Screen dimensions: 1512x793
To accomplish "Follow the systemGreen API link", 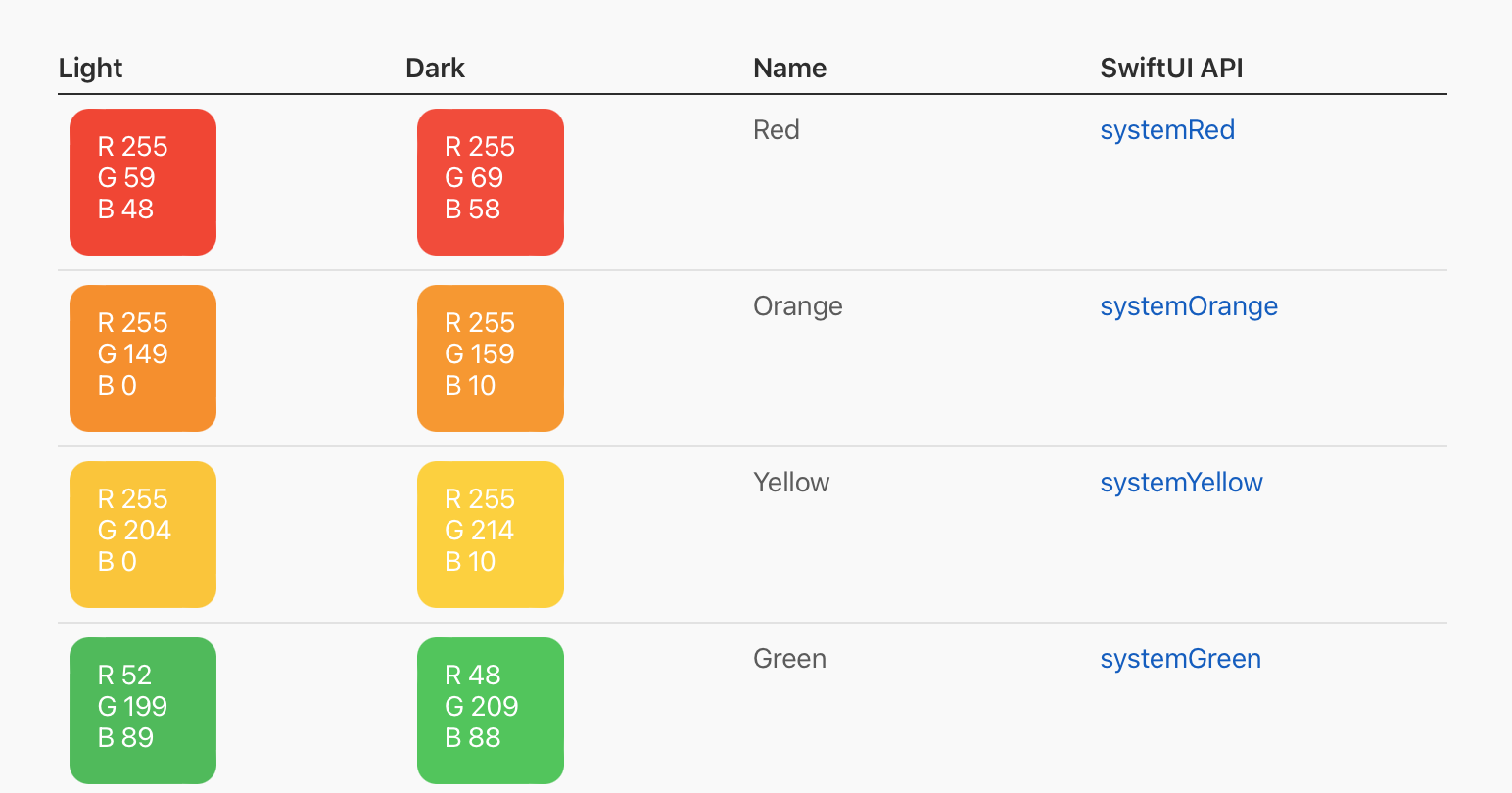I will click(1180, 659).
